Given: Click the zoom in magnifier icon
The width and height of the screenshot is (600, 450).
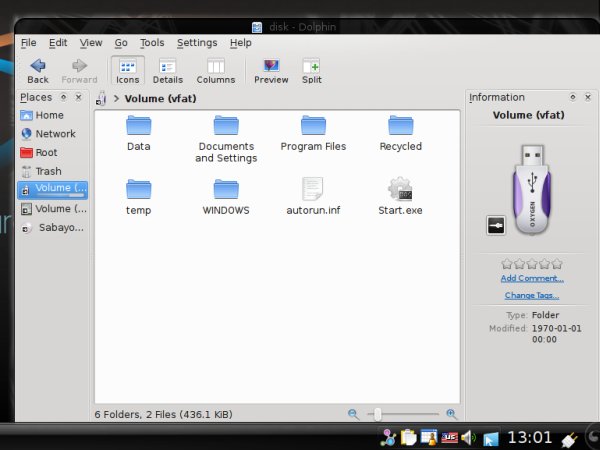Looking at the screenshot, I should 452,414.
